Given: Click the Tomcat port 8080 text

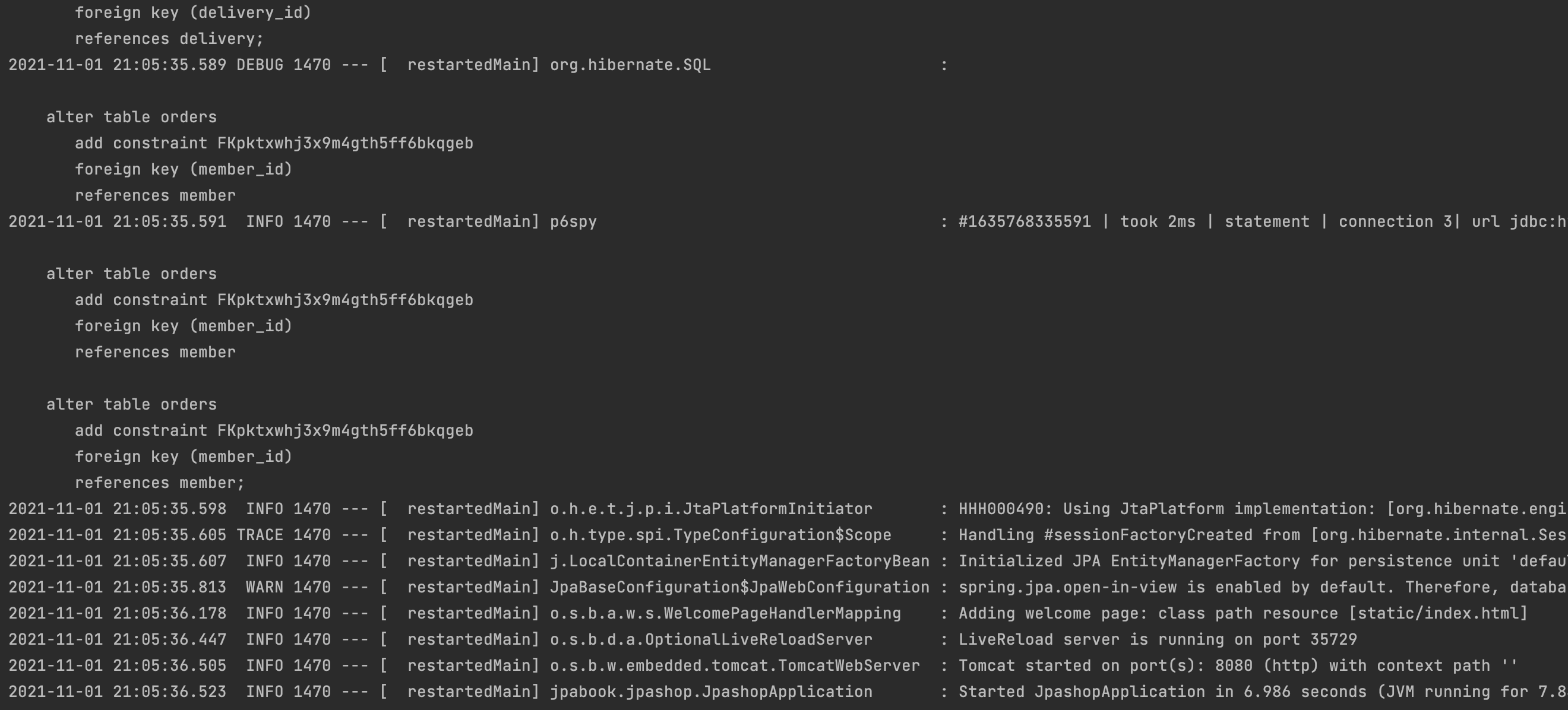Looking at the screenshot, I should 1234,665.
